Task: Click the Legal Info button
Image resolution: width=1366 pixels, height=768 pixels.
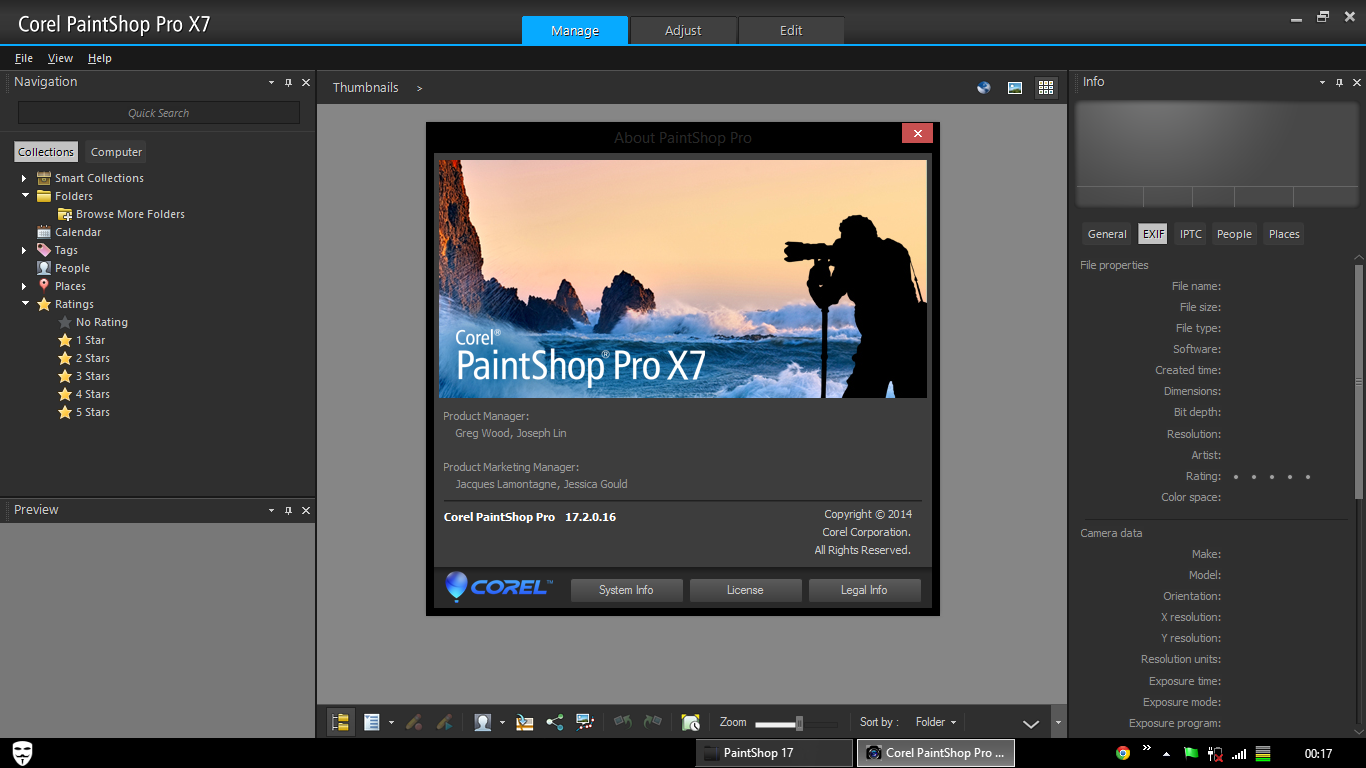Action: click(x=864, y=590)
